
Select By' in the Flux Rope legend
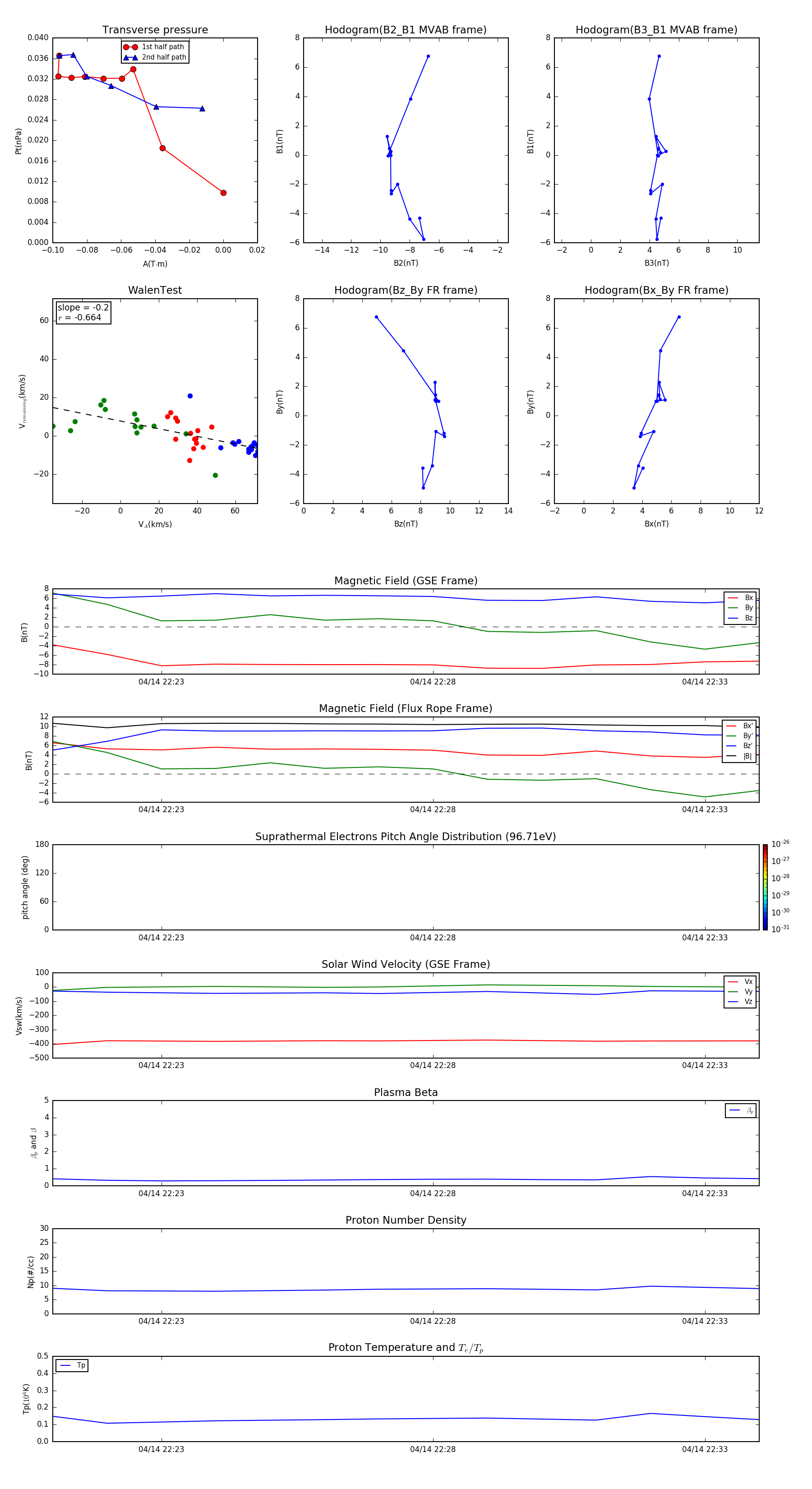(740, 736)
